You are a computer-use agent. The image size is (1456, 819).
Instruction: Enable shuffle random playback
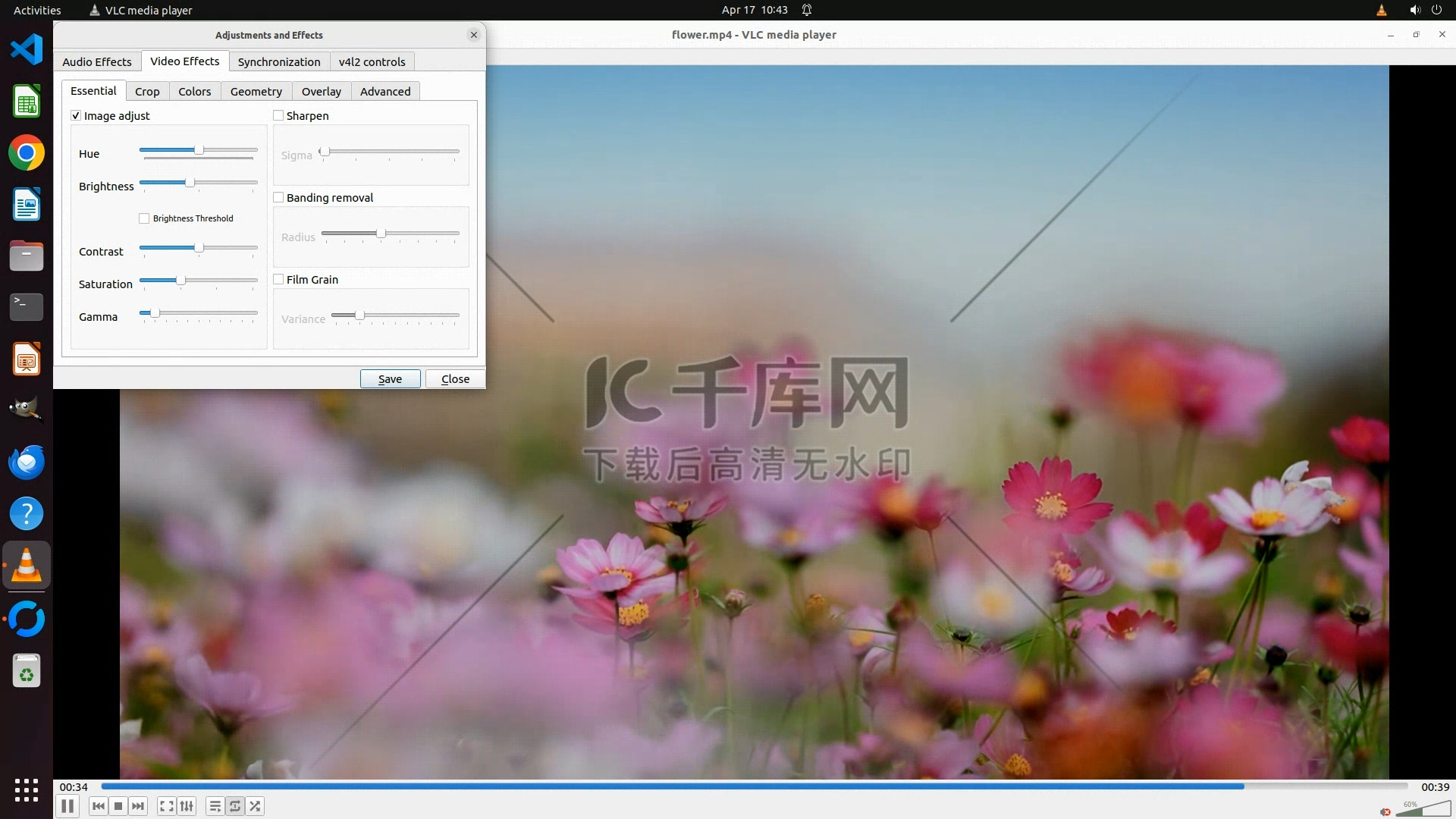click(256, 806)
